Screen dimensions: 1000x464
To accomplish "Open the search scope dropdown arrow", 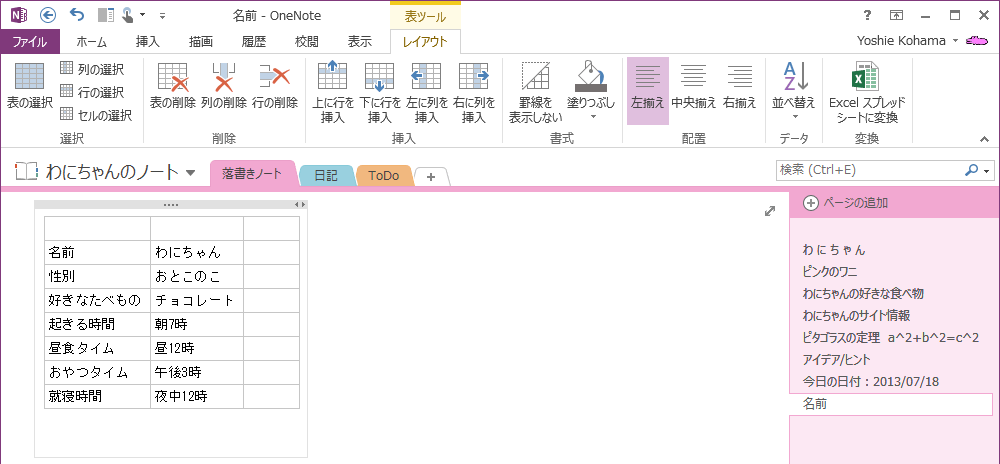I will 987,171.
